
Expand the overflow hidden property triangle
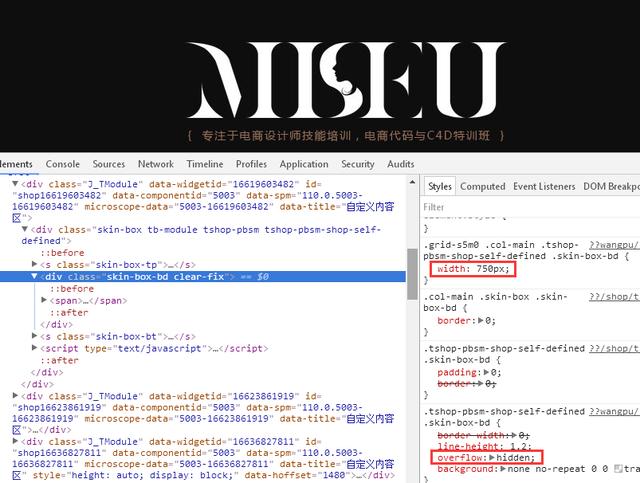[492, 458]
